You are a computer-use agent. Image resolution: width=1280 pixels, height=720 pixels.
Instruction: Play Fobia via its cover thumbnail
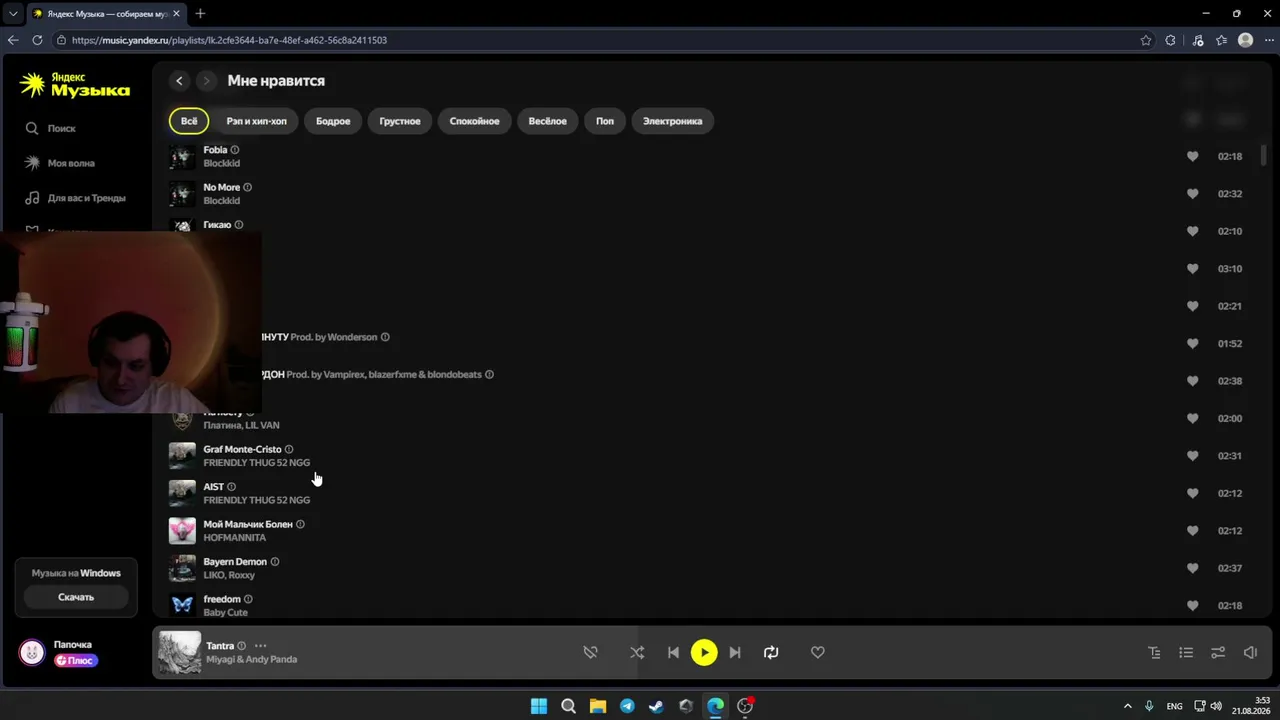pyautogui.click(x=182, y=156)
